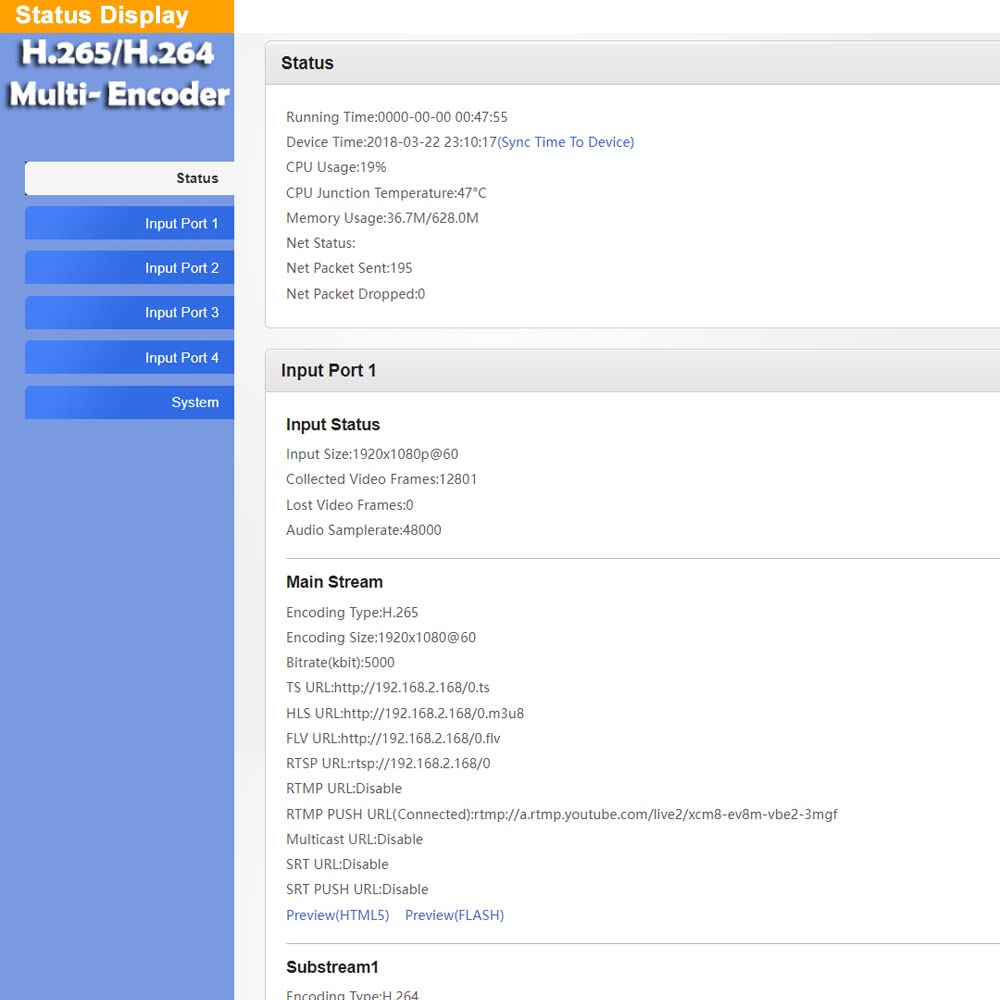The width and height of the screenshot is (1000, 1000).
Task: Click the H.265/H.264 Multi-Encoder logo
Action: 118,74
